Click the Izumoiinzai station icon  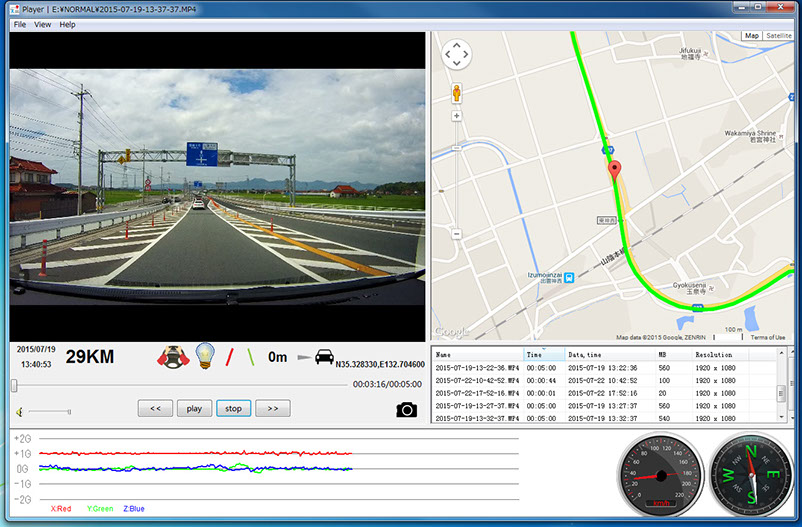pyautogui.click(x=569, y=277)
